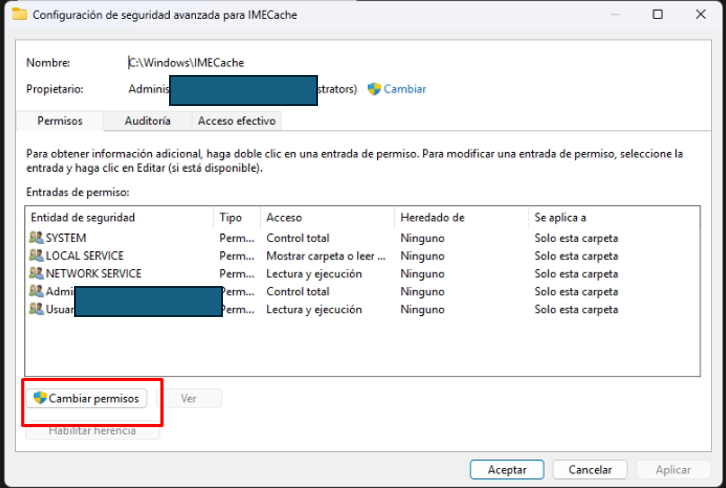Click the Cambiar owner link

(405, 89)
